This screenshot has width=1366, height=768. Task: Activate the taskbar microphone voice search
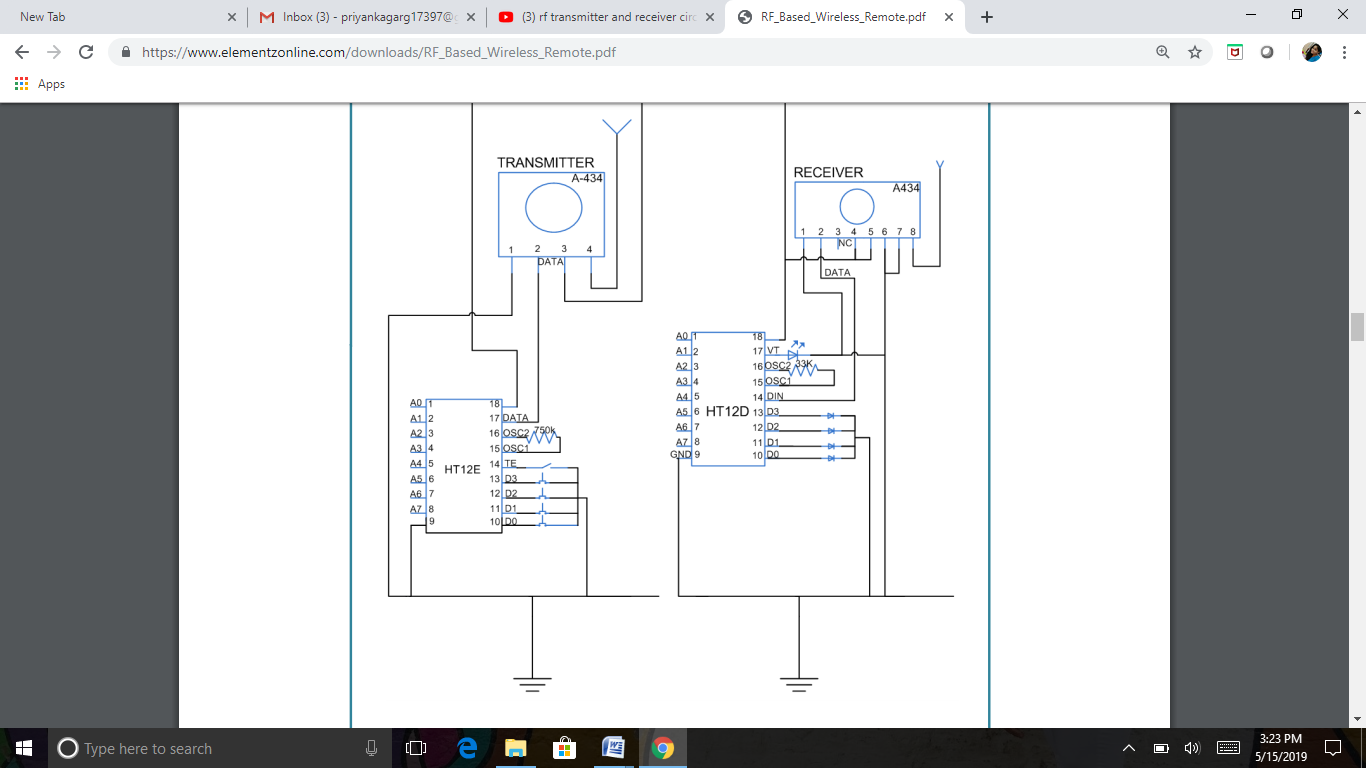click(371, 748)
